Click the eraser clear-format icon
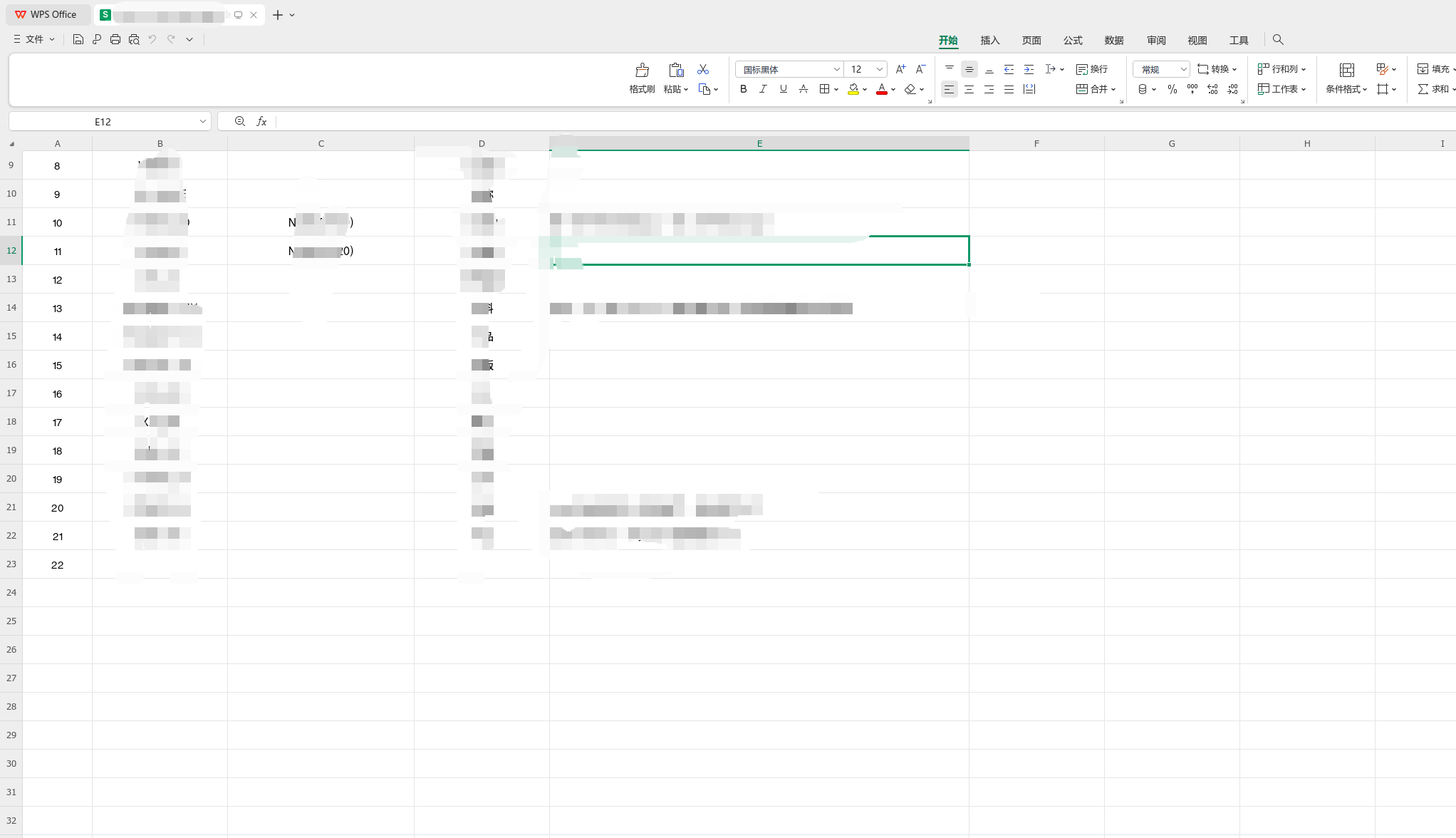1456x838 pixels. pyautogui.click(x=910, y=89)
